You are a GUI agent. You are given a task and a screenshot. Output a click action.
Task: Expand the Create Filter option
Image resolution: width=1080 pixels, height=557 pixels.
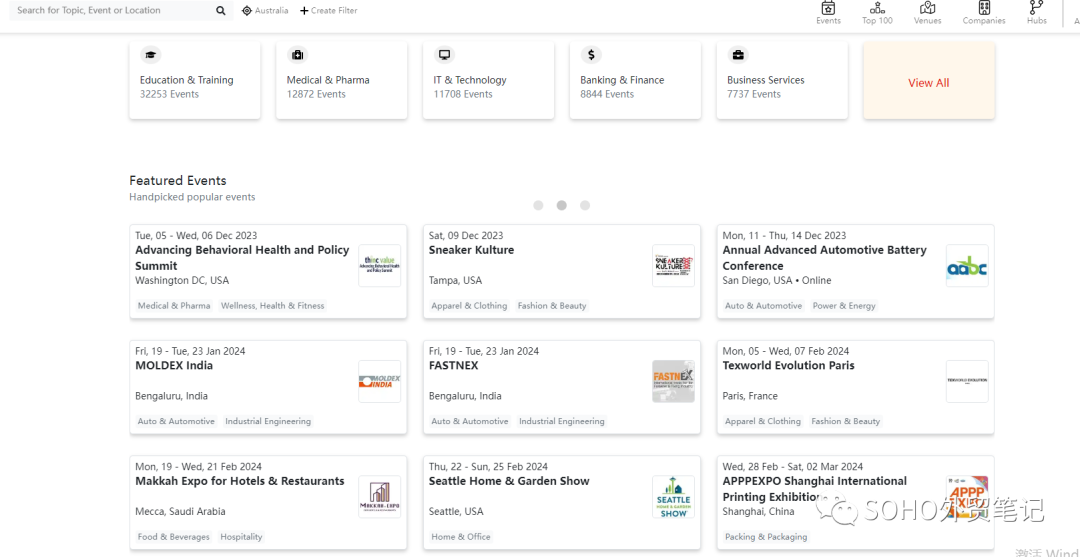click(x=329, y=11)
